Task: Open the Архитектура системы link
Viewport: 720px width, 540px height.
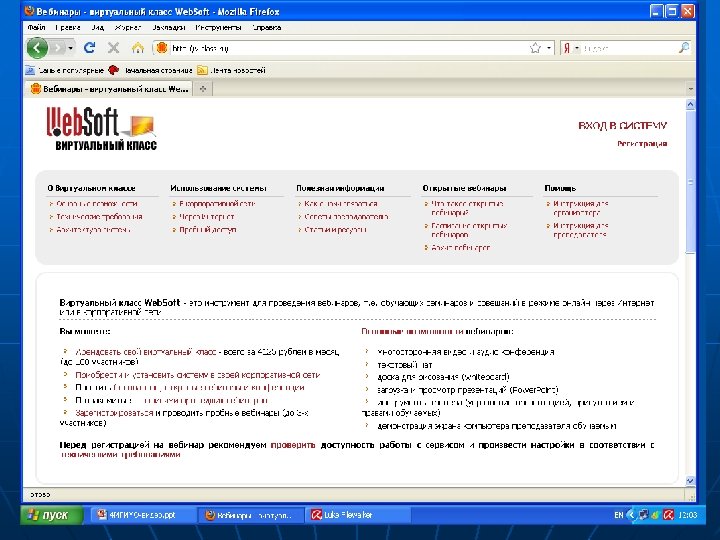Action: pos(93,229)
